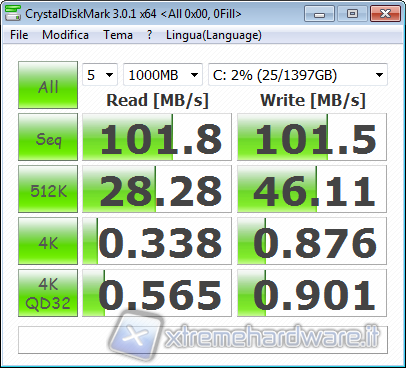Click the Seq write result 101.5
This screenshot has height=368, width=406.
pos(312,137)
